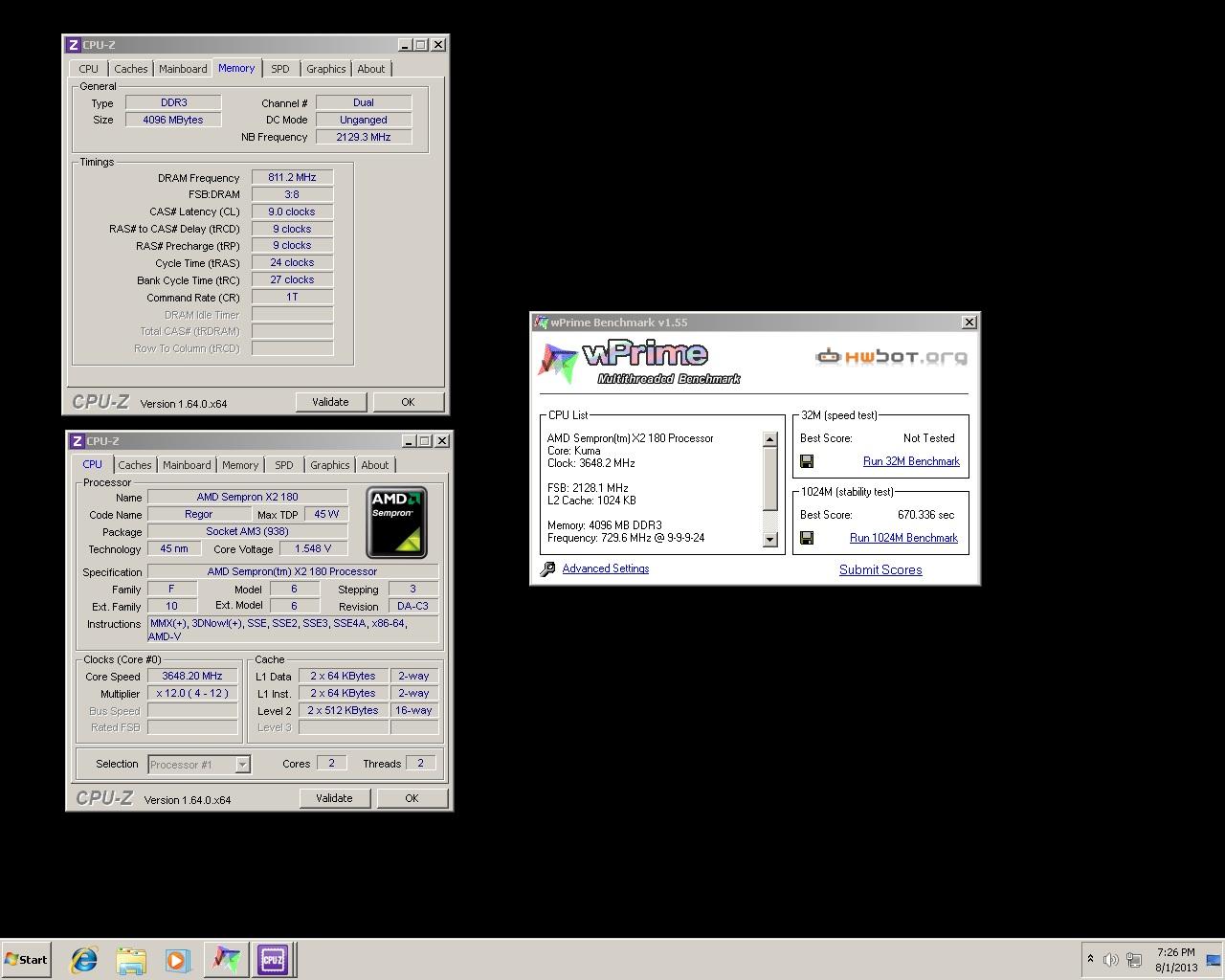Click CAS# Latency value 9.0 clocks

292,212
